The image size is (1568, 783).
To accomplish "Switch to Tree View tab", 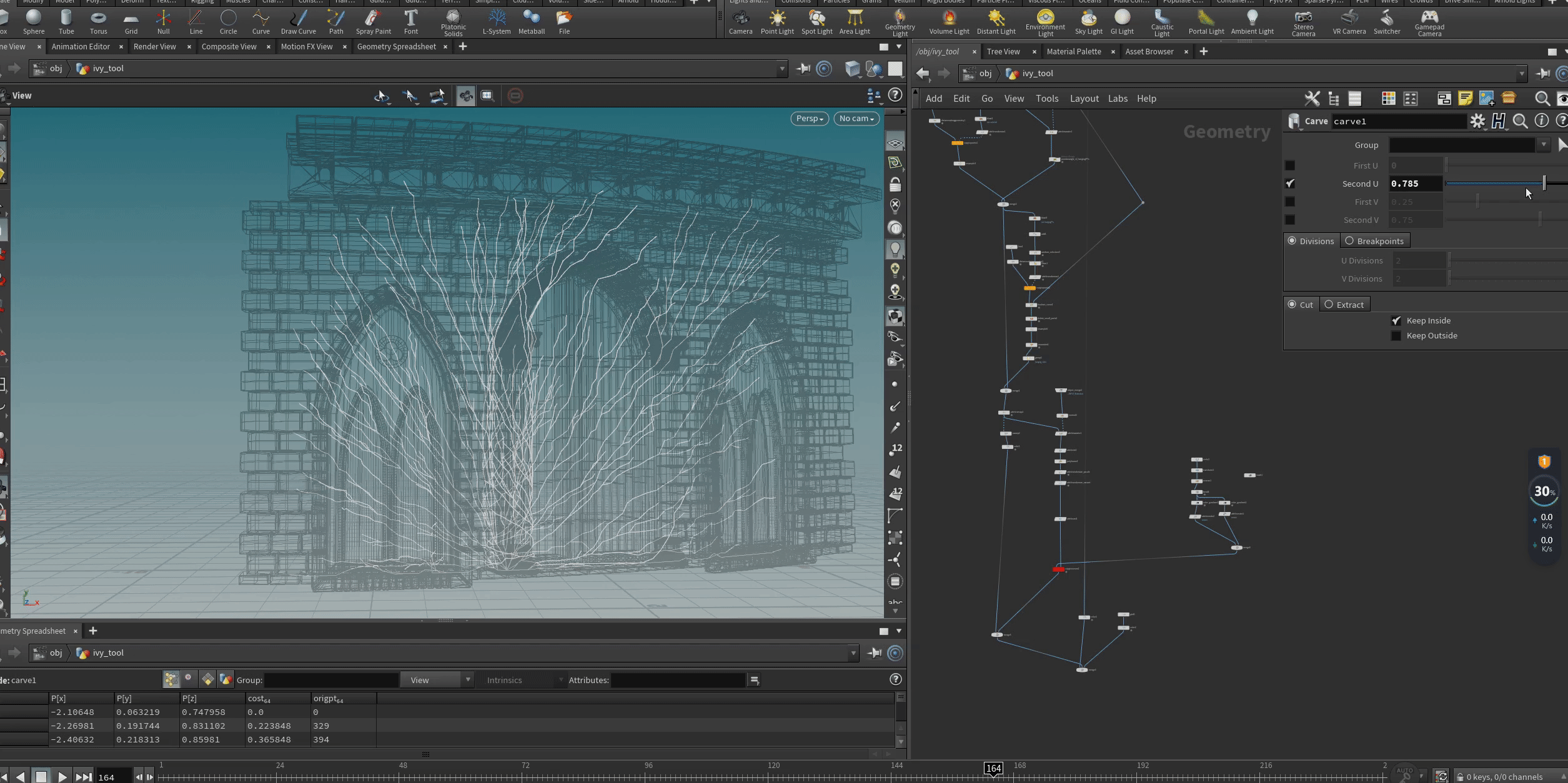I will tap(1003, 51).
